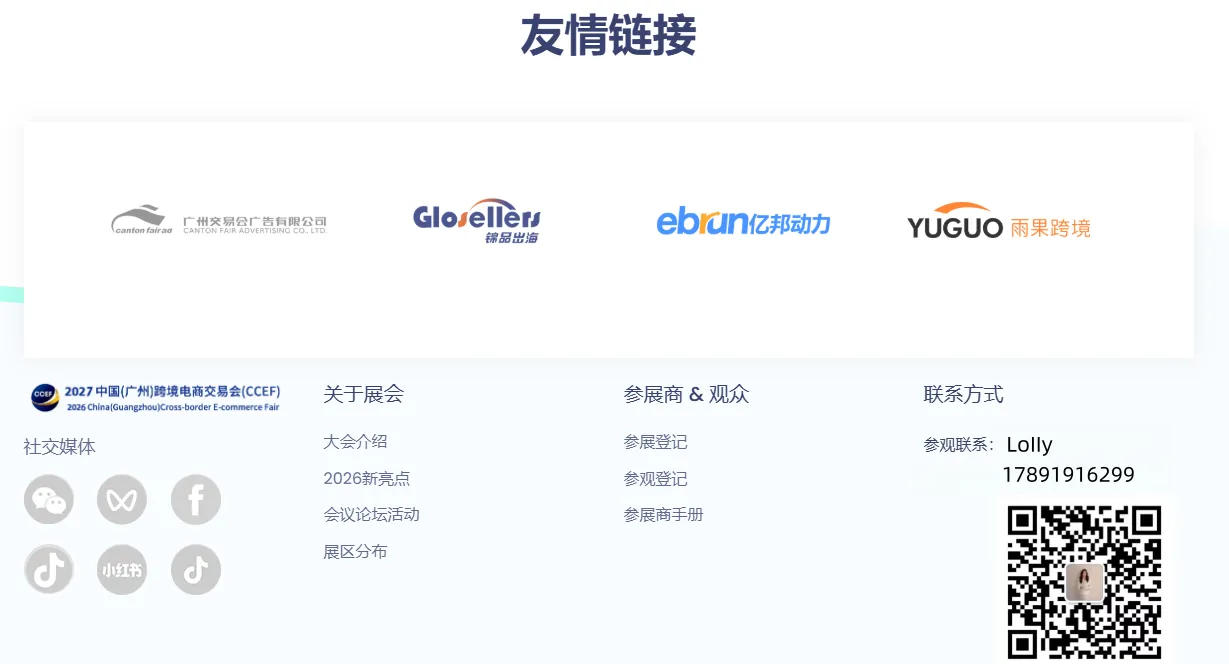Open the ebrun 亿邦动力 partner logo
Screen dimensions: 1229x664
[743, 222]
